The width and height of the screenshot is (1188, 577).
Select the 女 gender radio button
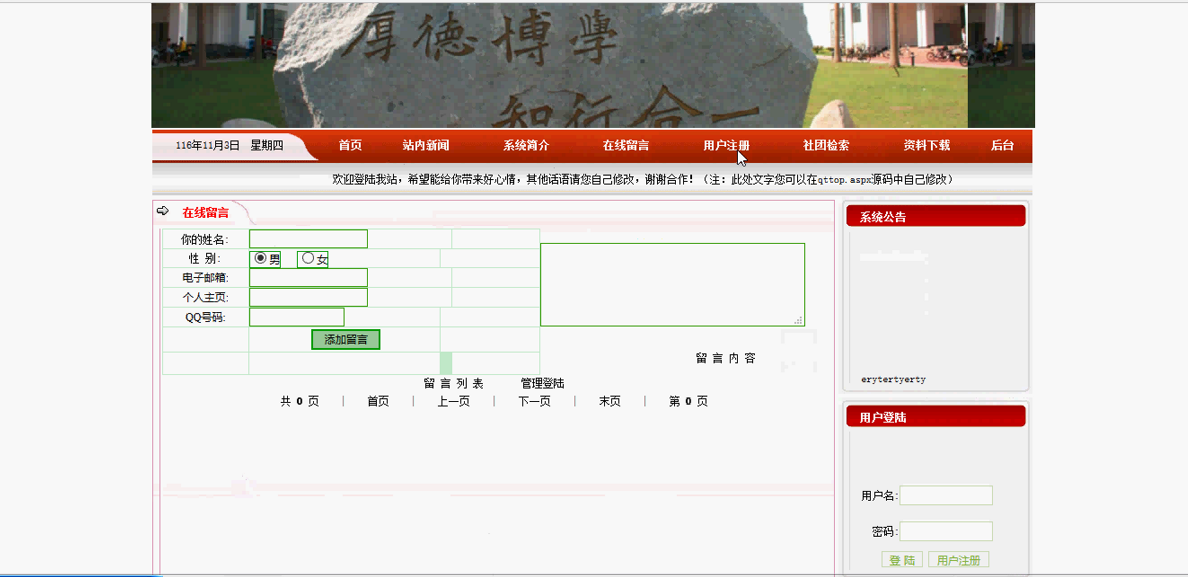(308, 258)
